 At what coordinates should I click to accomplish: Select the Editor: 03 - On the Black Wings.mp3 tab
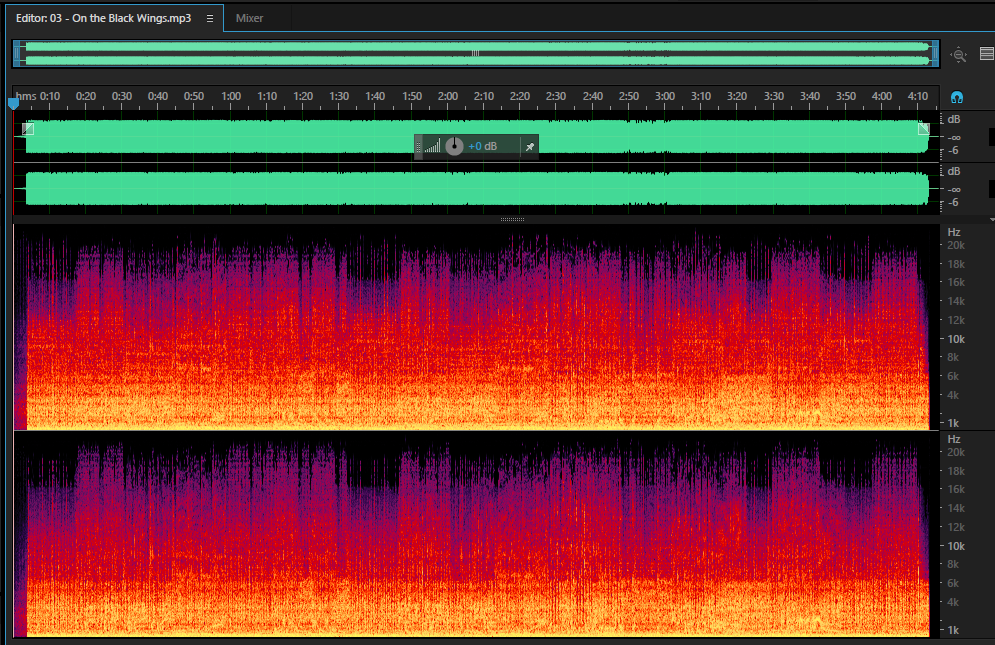point(103,18)
